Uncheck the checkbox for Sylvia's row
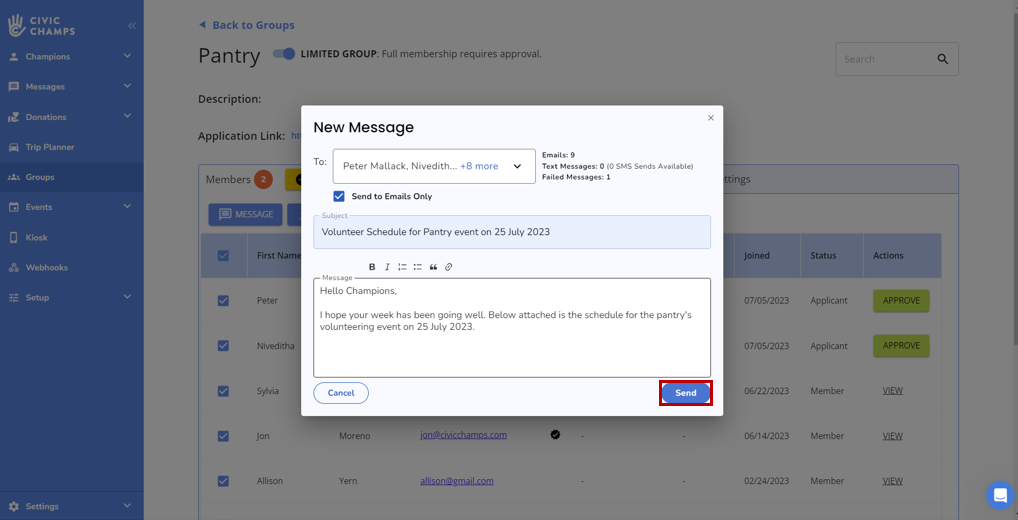The image size is (1018, 520). tap(223, 391)
